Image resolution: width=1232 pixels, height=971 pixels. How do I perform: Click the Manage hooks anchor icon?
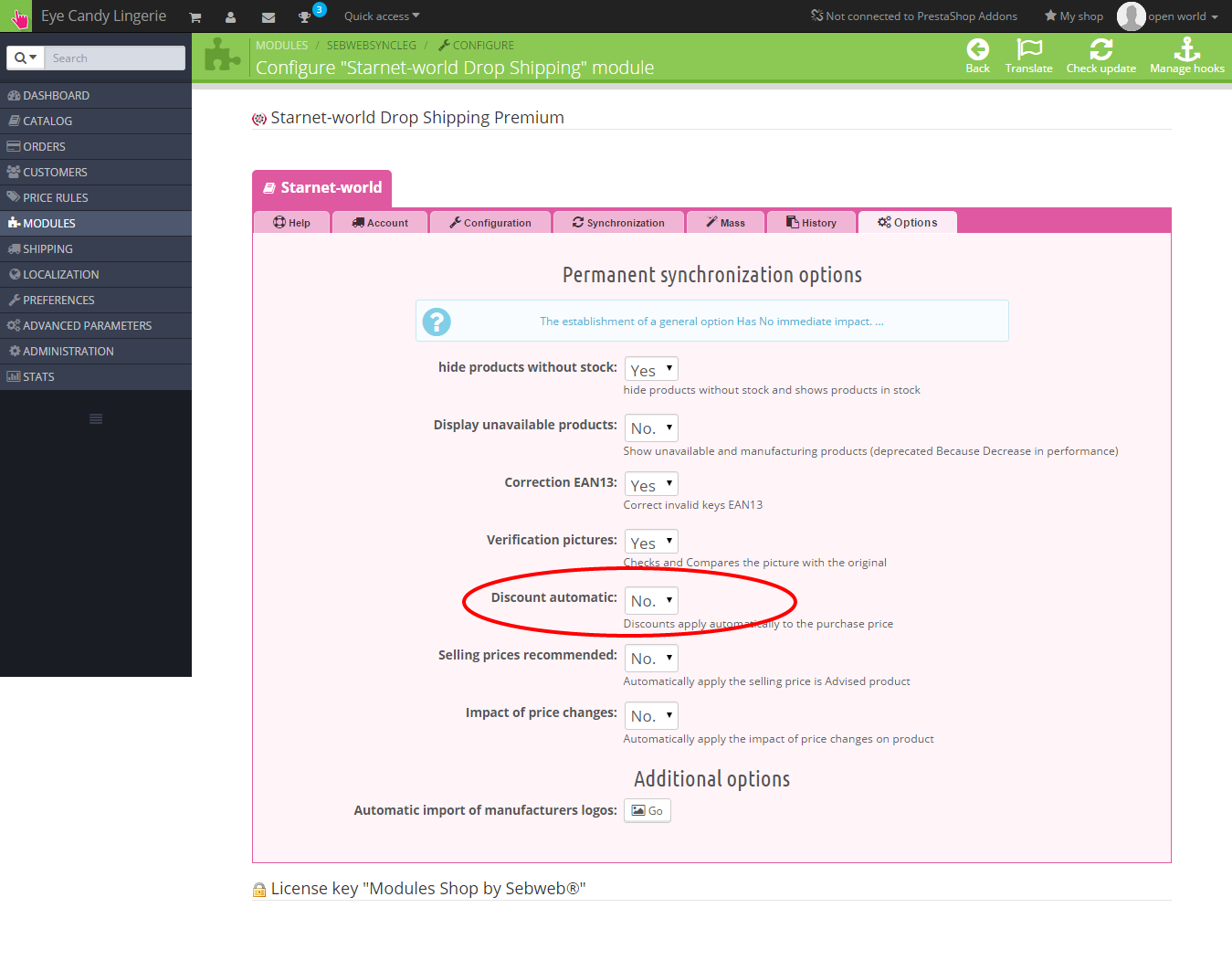point(1186,49)
